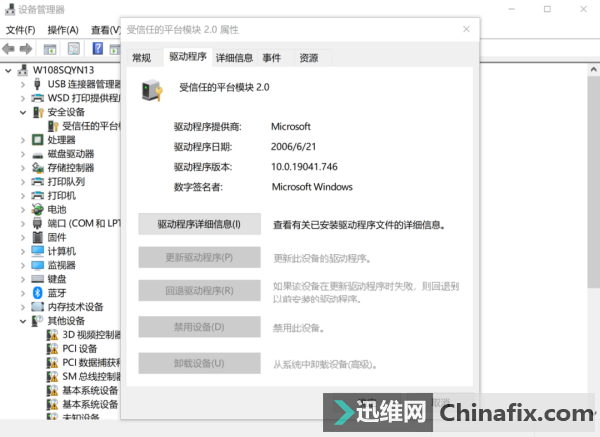600x437 pixels.
Task: Click the print queues icon
Action: (x=38, y=181)
